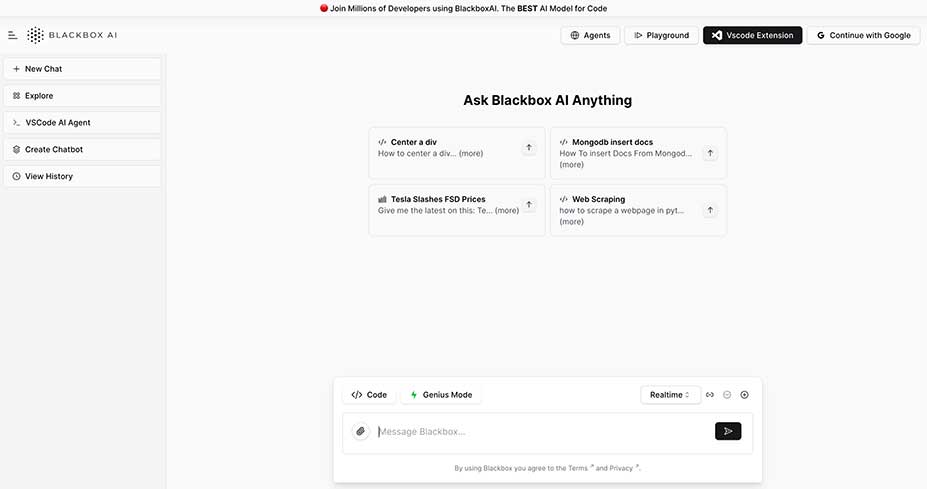Focus the Message Blackbox input field
The width and height of the screenshot is (927, 489).
pyautogui.click(x=540, y=432)
